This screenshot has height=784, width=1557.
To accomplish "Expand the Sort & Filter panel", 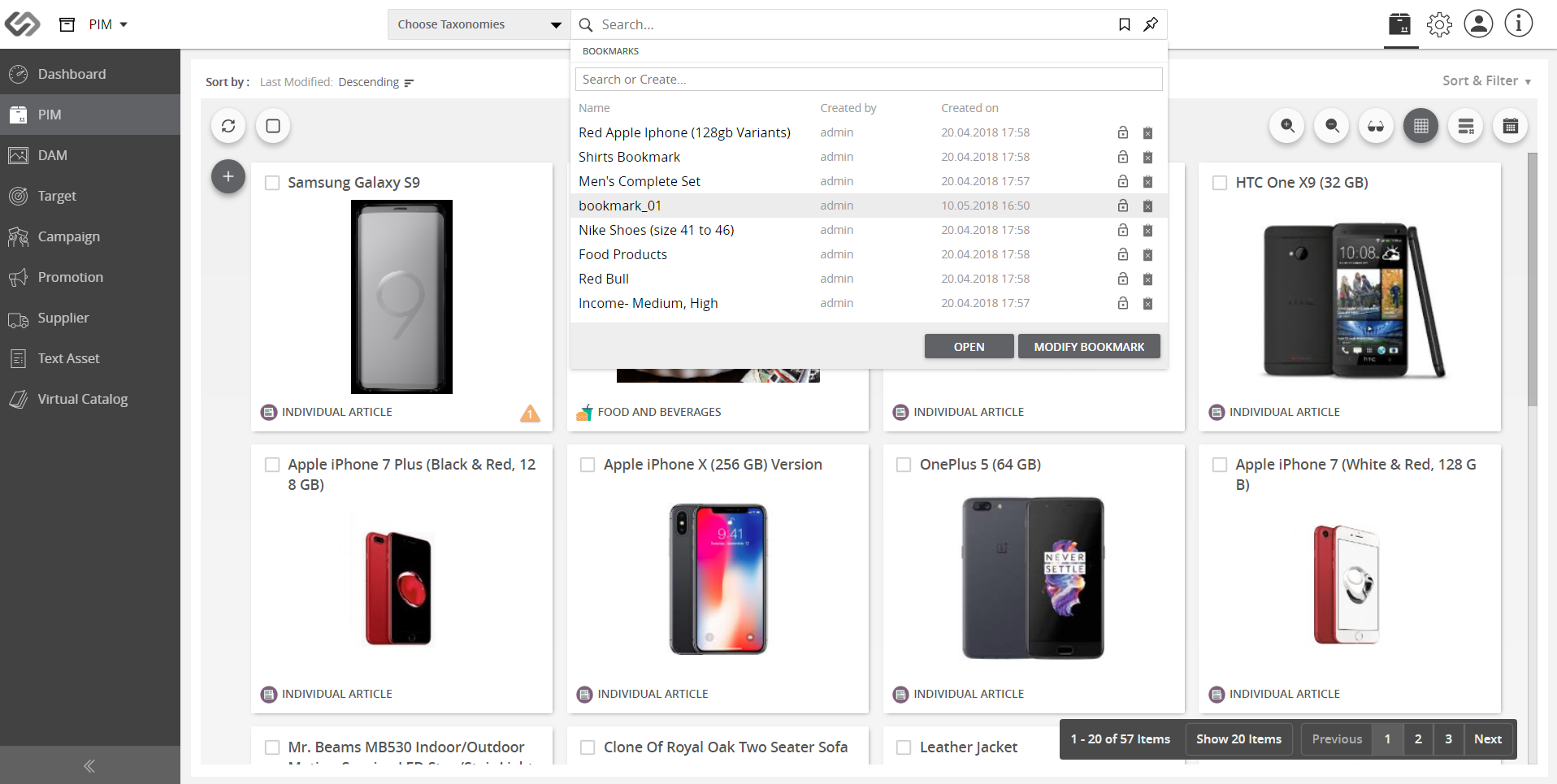I will point(1486,80).
